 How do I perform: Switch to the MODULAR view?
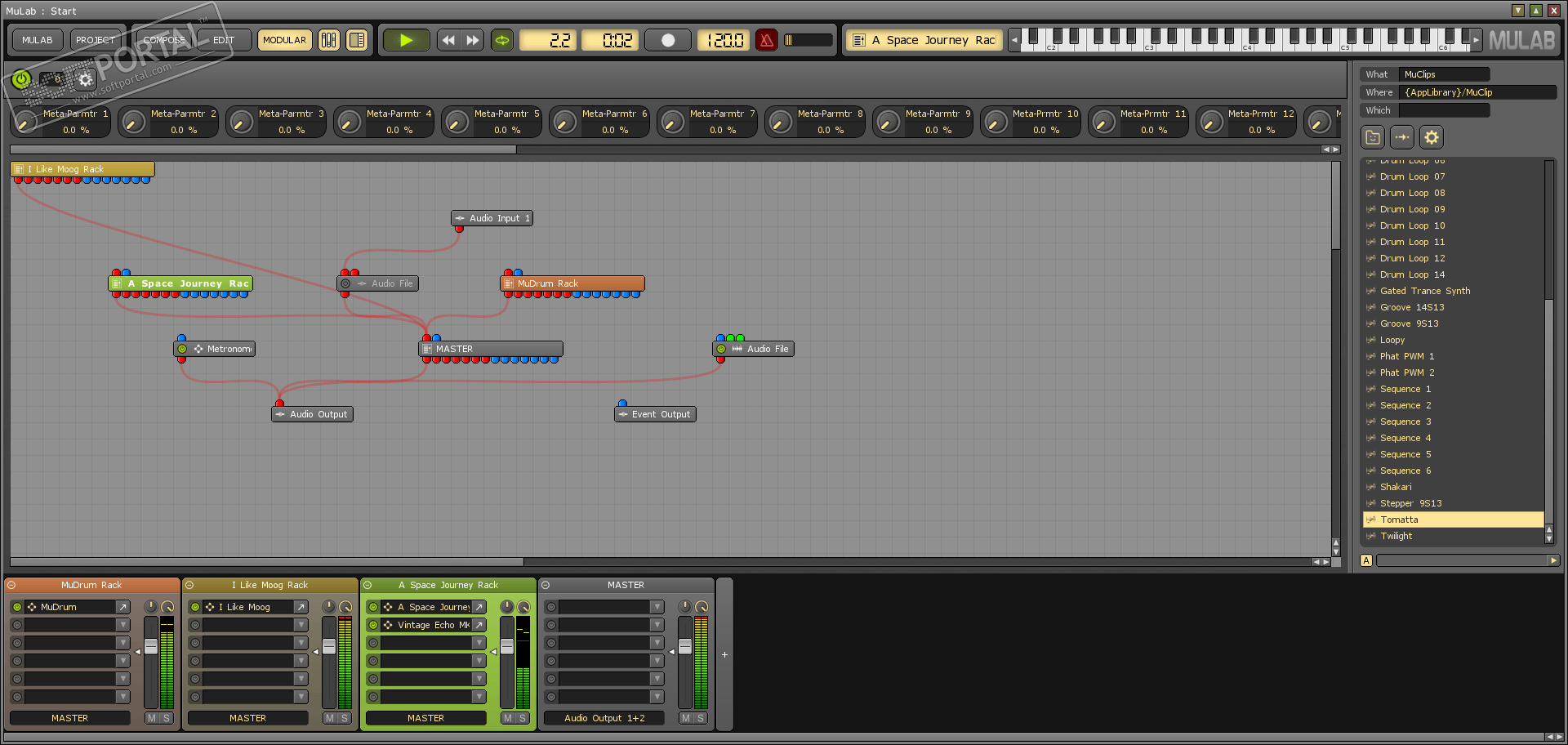click(x=284, y=40)
